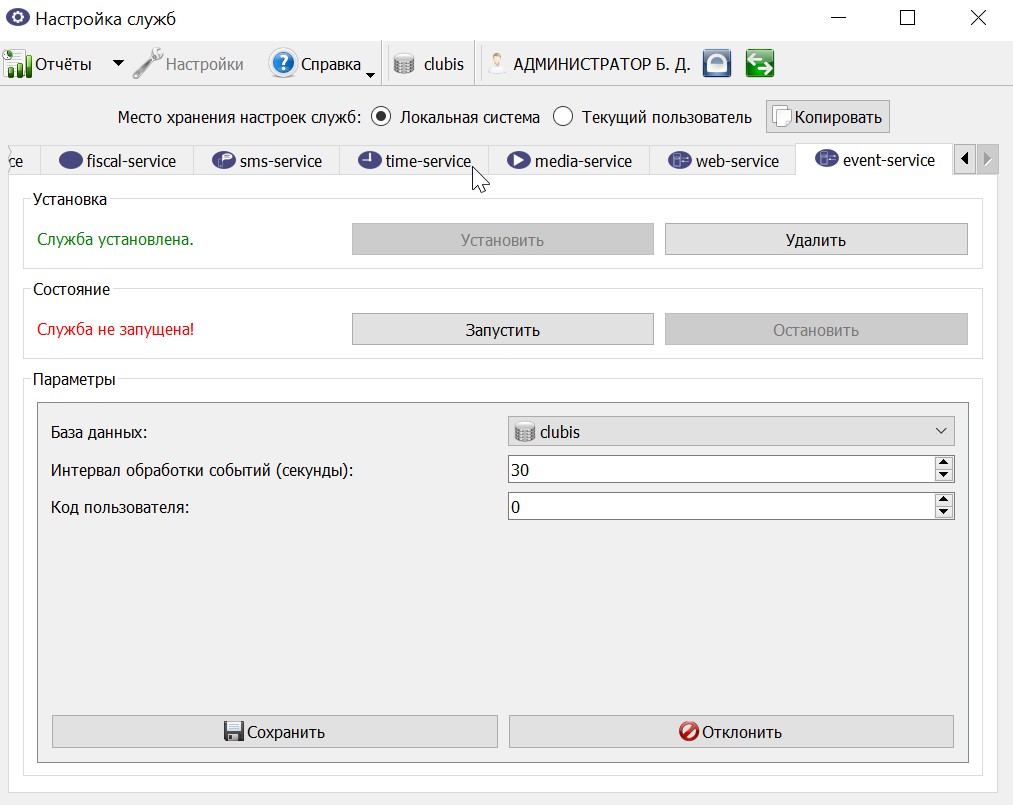Expand the Отчёты dropdown arrow

[118, 63]
